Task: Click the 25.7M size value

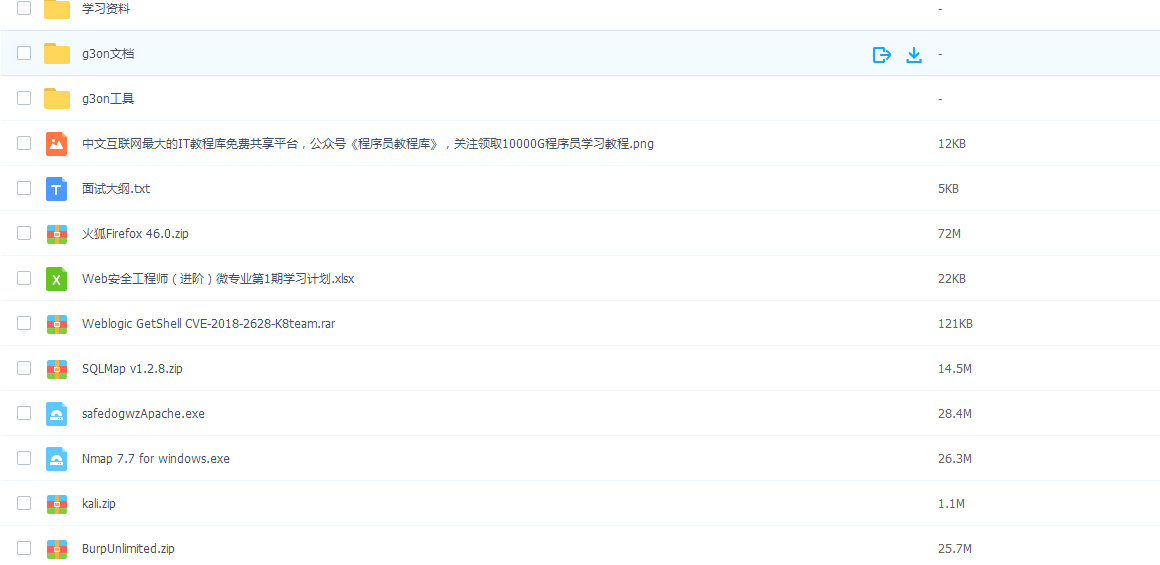Action: (954, 549)
